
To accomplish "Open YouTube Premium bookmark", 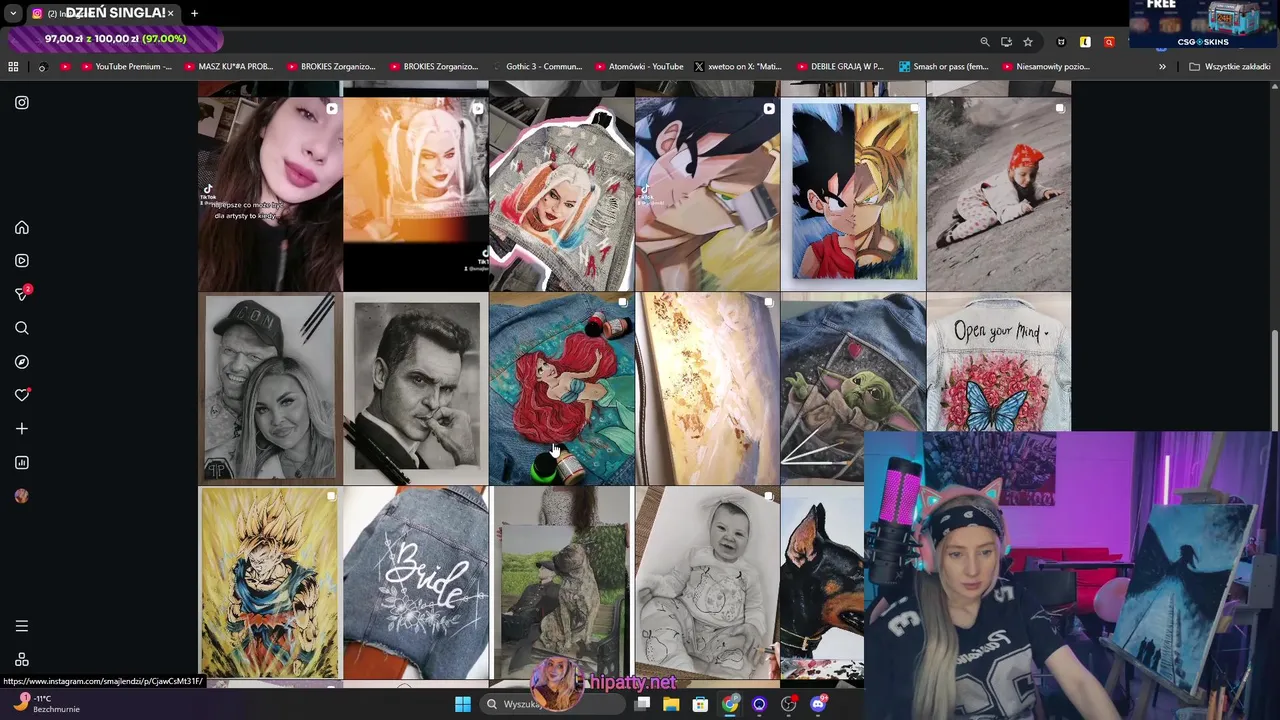I will tap(126, 67).
